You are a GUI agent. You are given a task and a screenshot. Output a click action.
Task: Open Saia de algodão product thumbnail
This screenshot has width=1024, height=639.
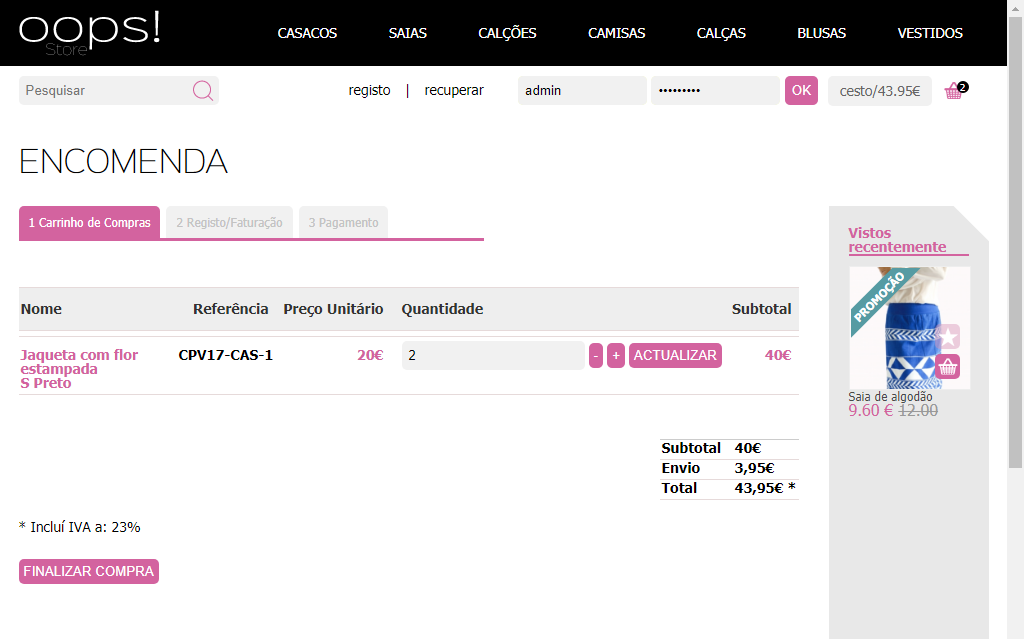(895, 328)
